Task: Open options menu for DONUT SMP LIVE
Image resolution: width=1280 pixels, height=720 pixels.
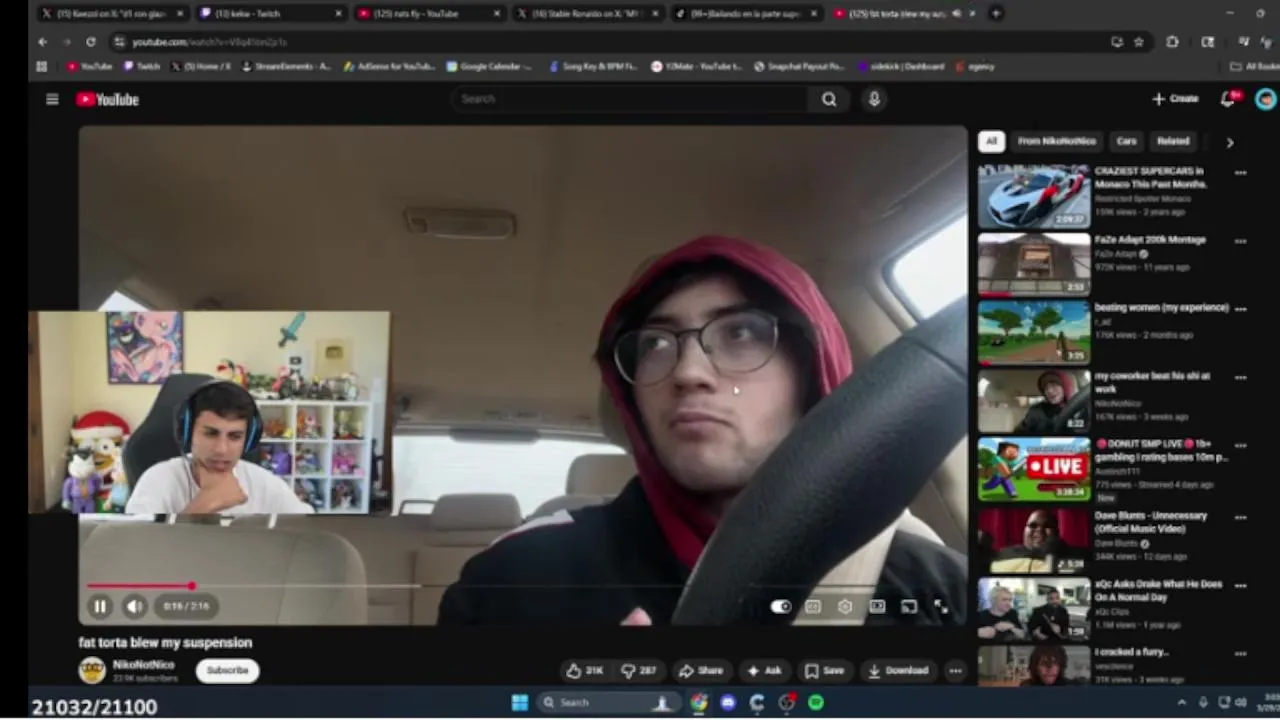Action: tap(1241, 446)
